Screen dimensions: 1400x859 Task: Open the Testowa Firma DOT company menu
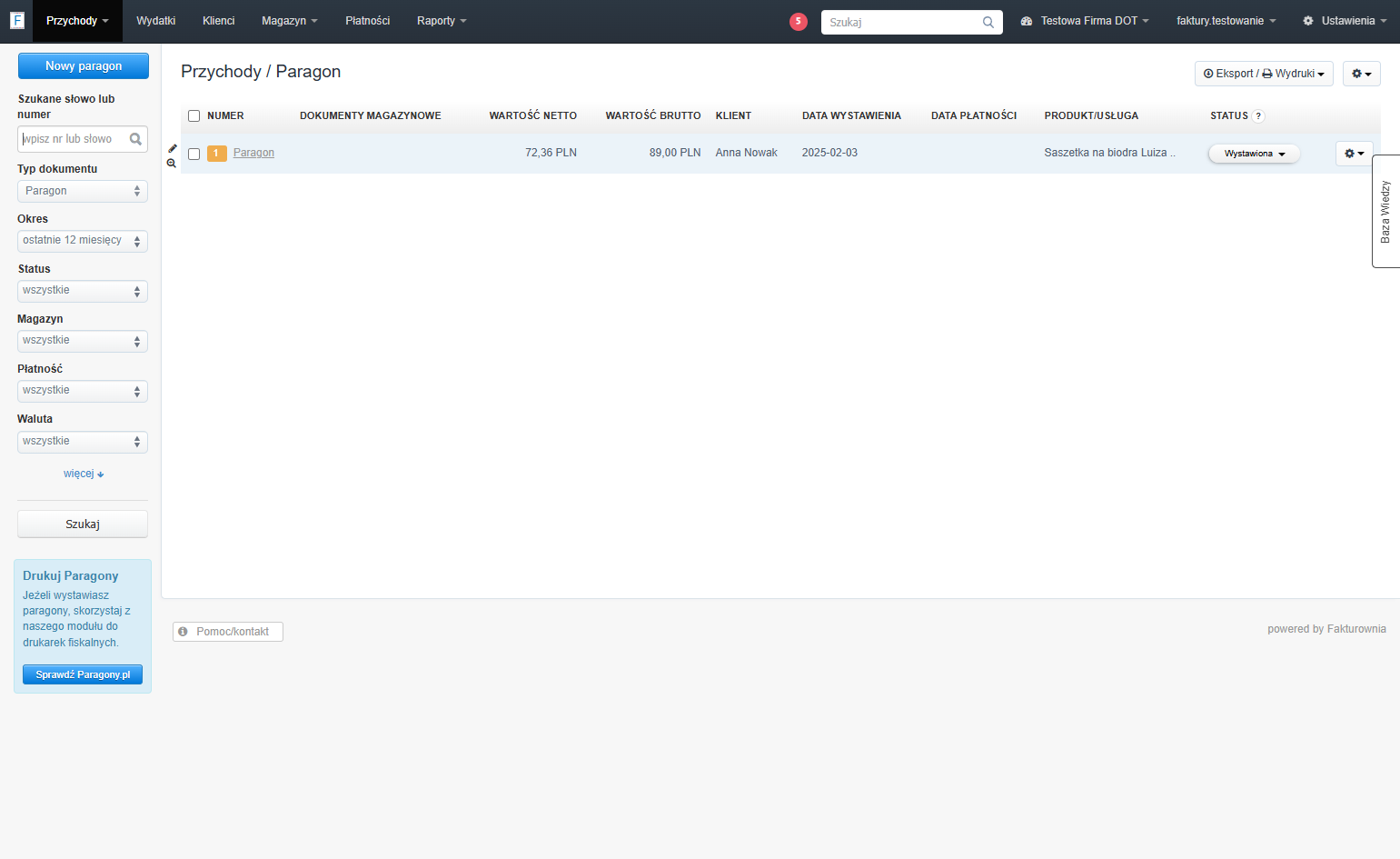[1085, 21]
